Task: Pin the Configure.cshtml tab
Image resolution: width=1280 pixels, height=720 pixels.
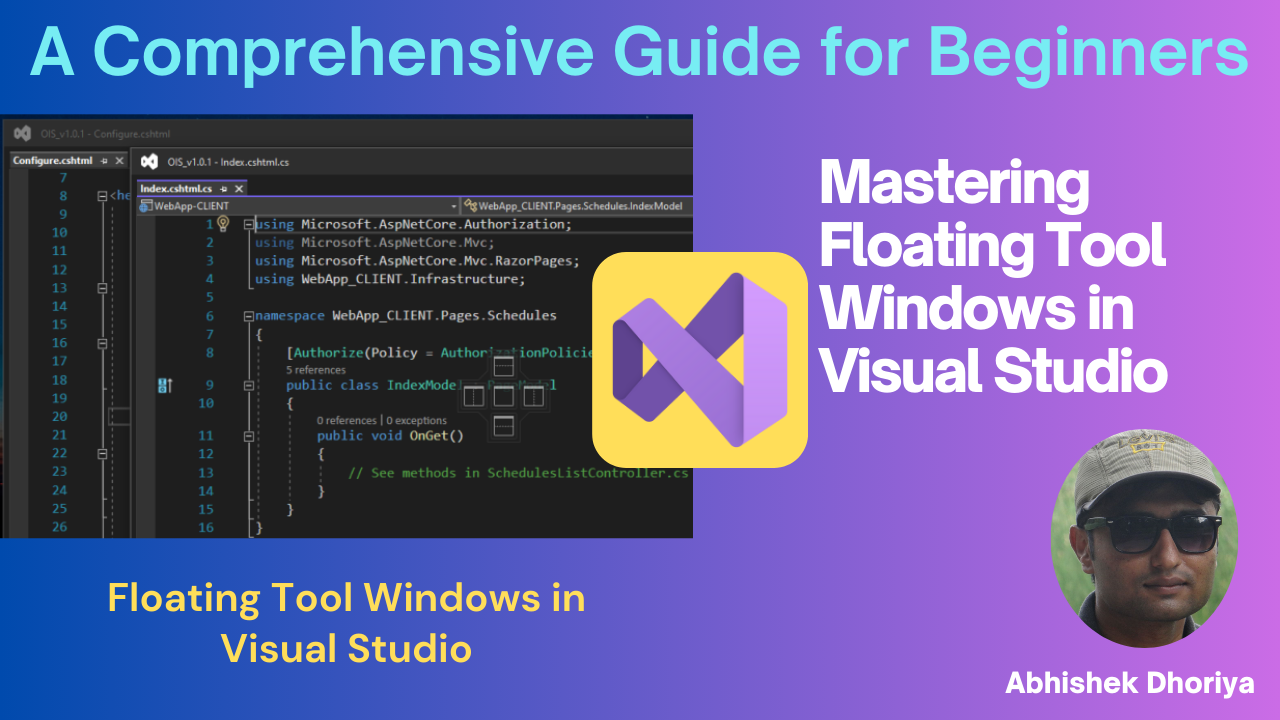Action: click(x=104, y=161)
